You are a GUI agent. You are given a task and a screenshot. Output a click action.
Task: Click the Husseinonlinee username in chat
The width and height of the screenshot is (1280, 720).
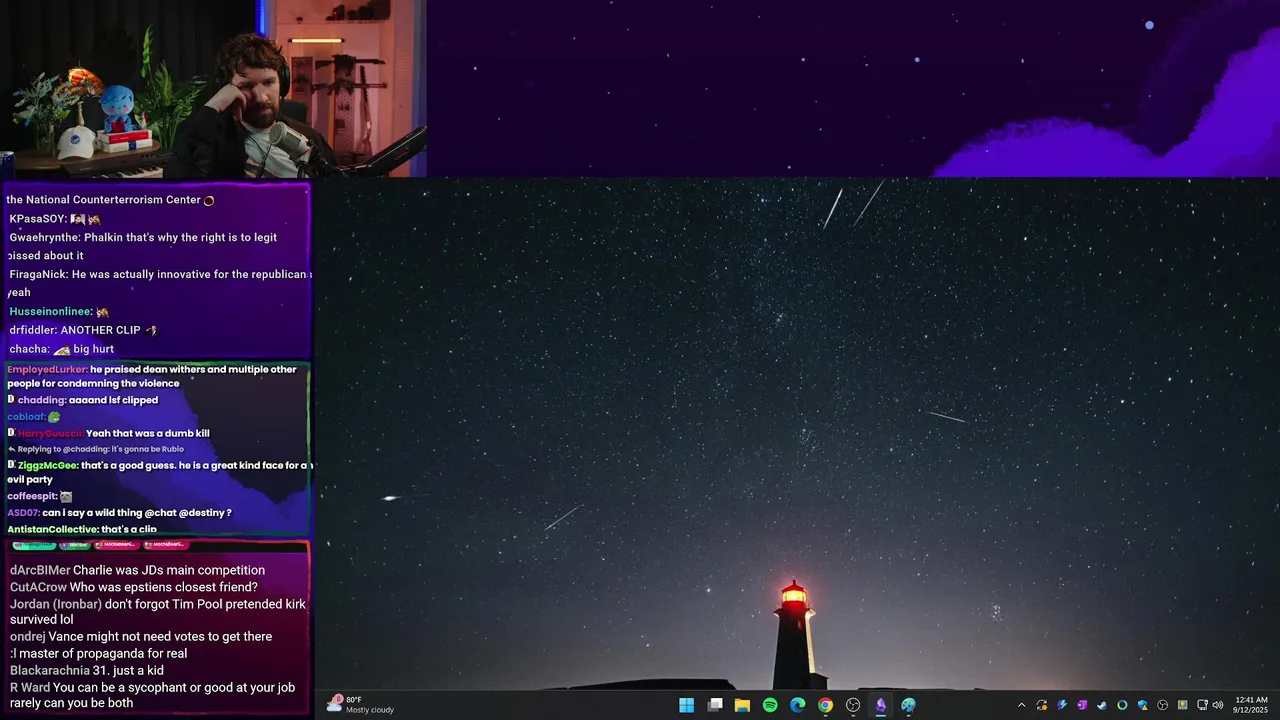[x=51, y=312]
